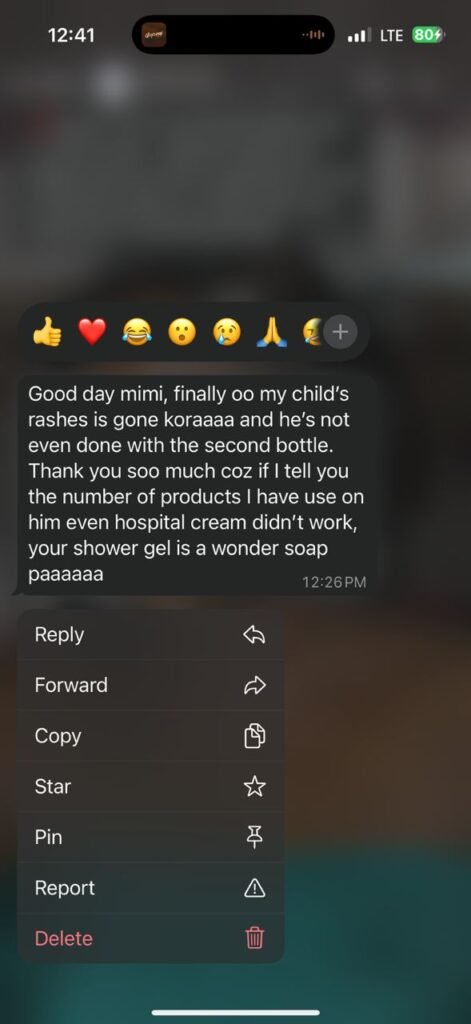The width and height of the screenshot is (471, 1024).
Task: React with the red heart emoji
Action: [92, 334]
